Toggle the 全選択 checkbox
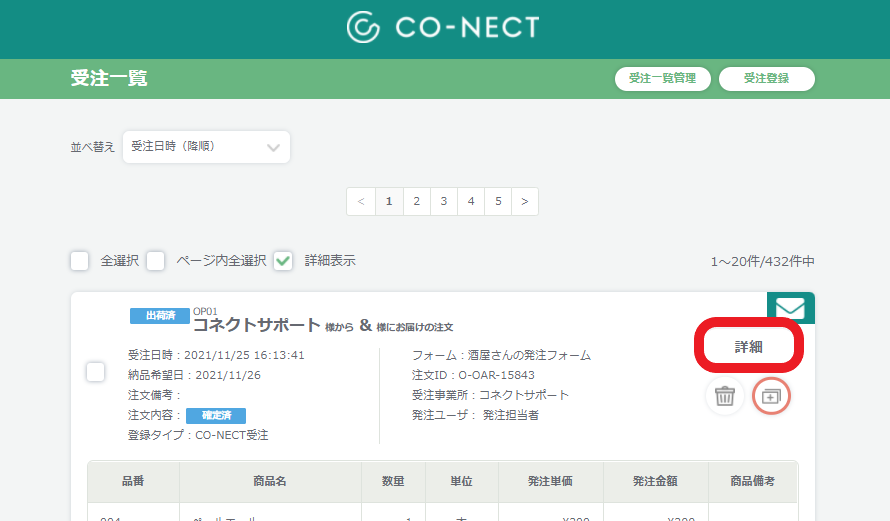 79,261
